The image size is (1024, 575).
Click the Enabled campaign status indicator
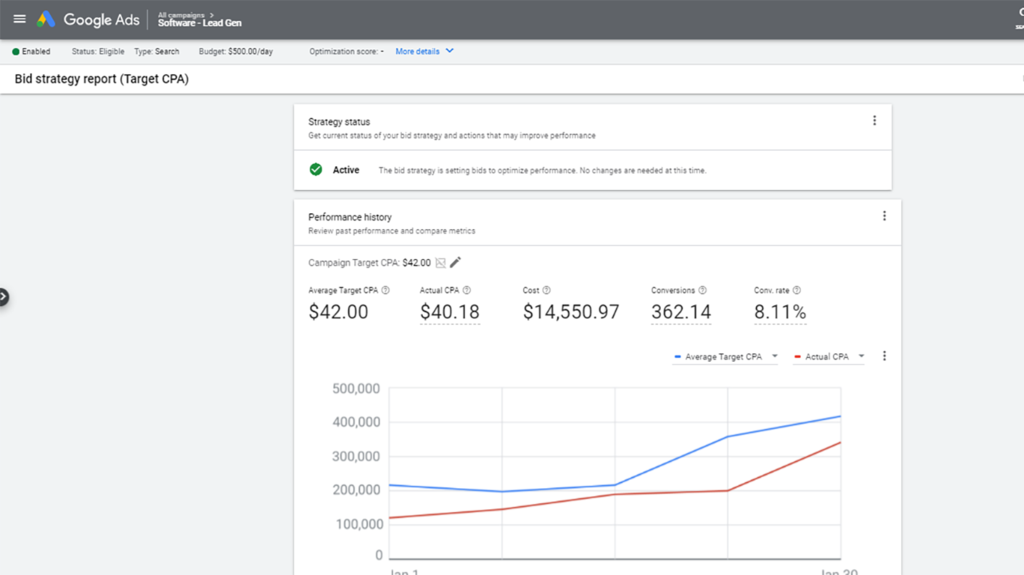tap(31, 51)
